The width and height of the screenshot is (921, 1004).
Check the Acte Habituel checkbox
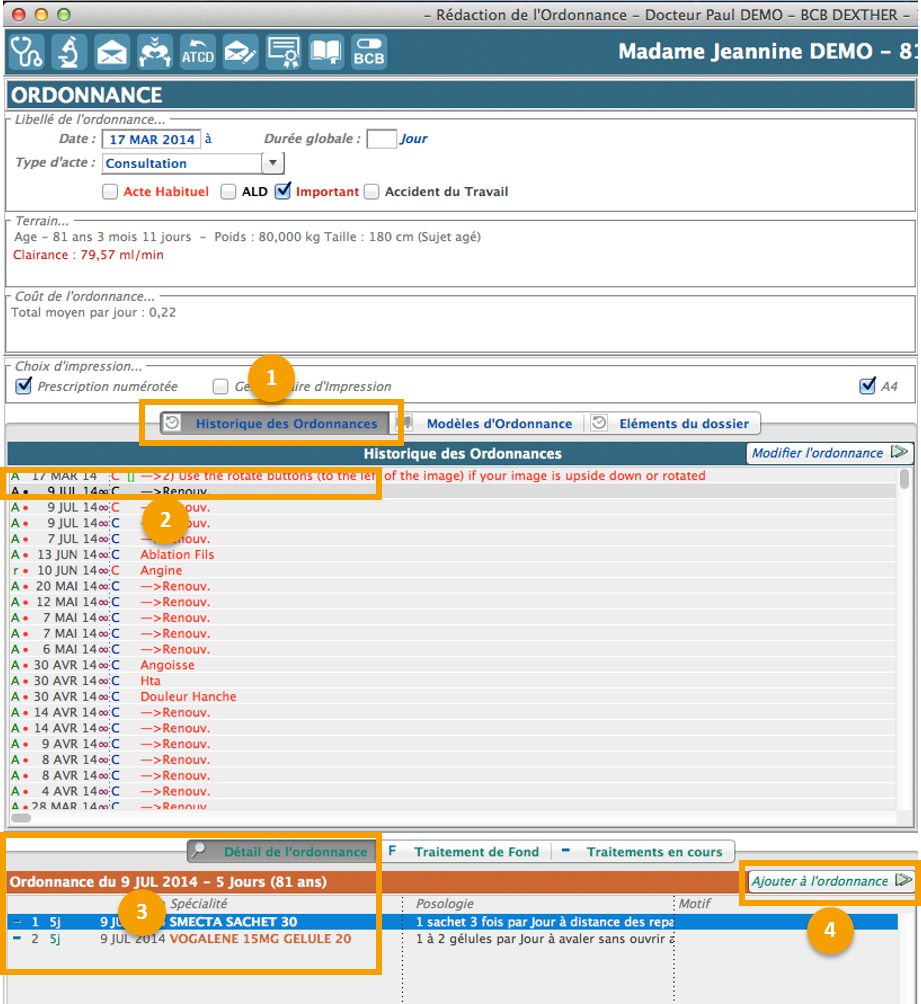(x=111, y=191)
